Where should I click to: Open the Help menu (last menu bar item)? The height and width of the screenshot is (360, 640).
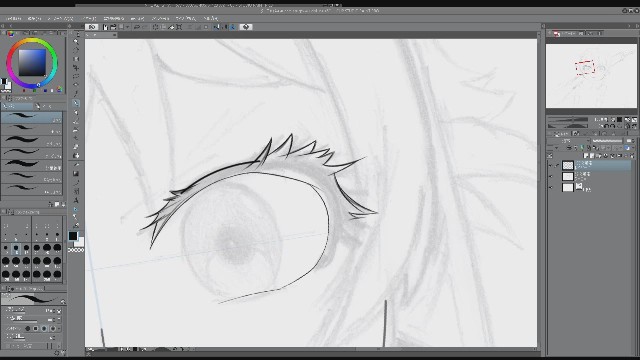210,18
